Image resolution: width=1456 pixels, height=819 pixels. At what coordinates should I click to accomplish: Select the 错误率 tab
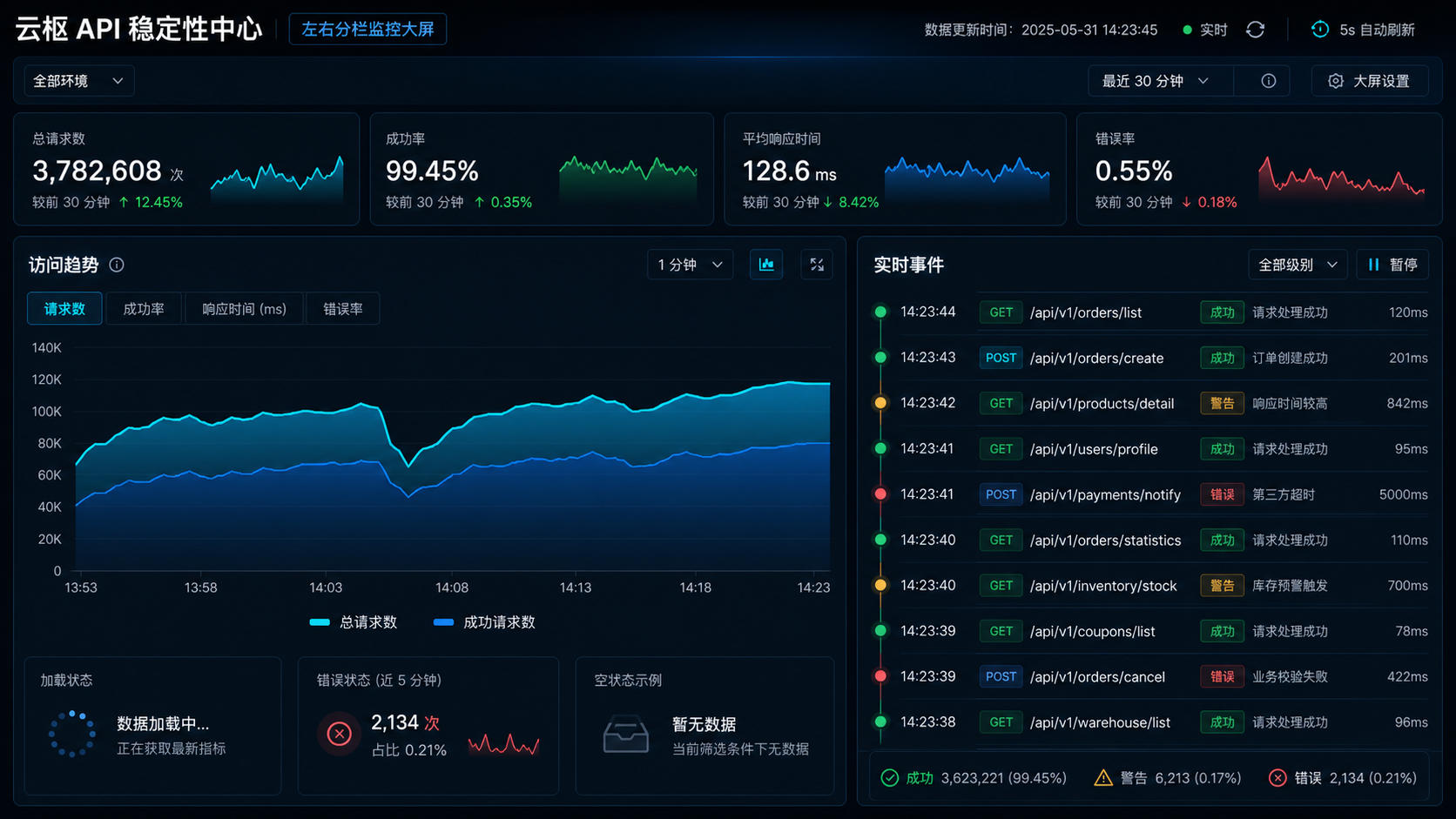[x=343, y=309]
